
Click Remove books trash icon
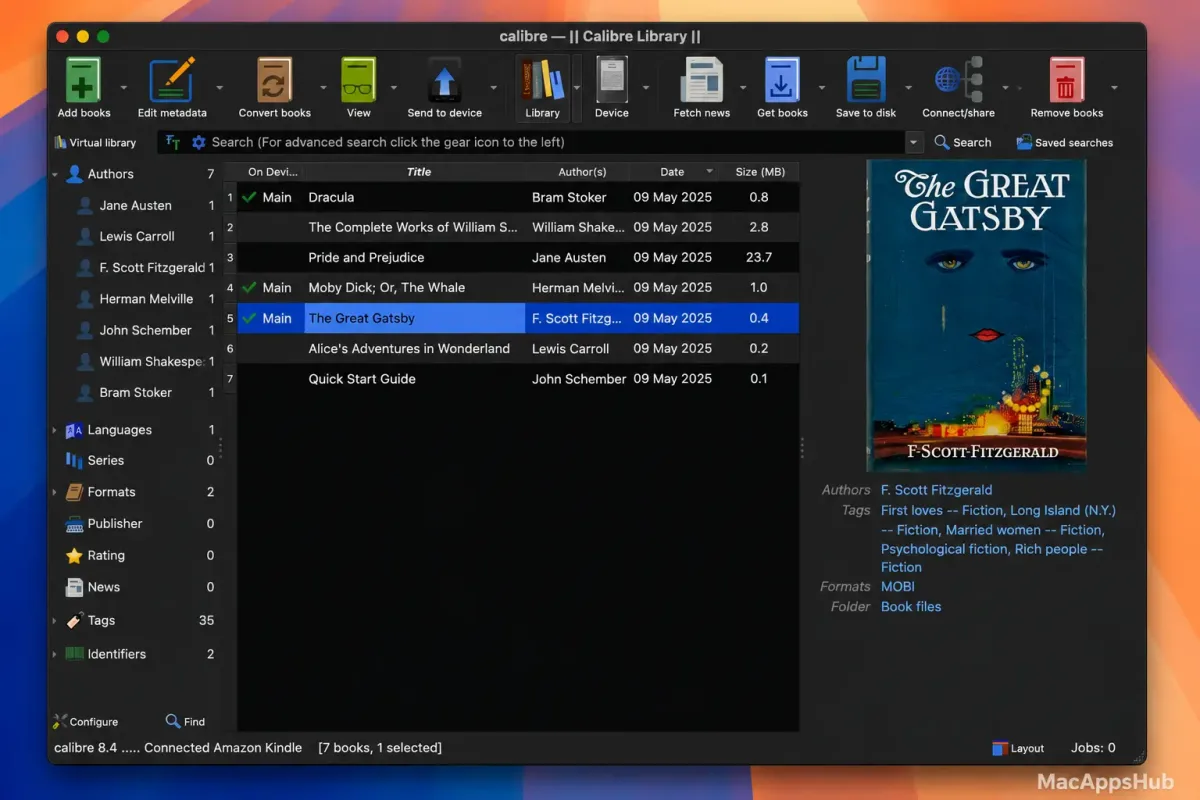click(x=1066, y=80)
